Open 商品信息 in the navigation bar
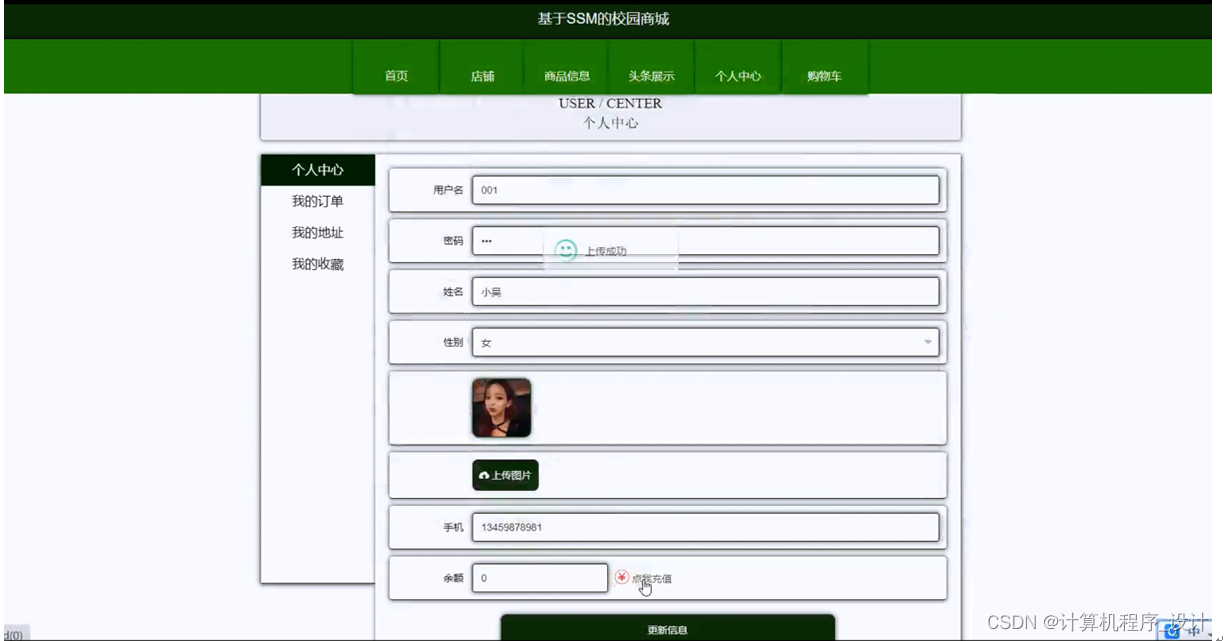This screenshot has height=641, width=1224. [x=567, y=67]
